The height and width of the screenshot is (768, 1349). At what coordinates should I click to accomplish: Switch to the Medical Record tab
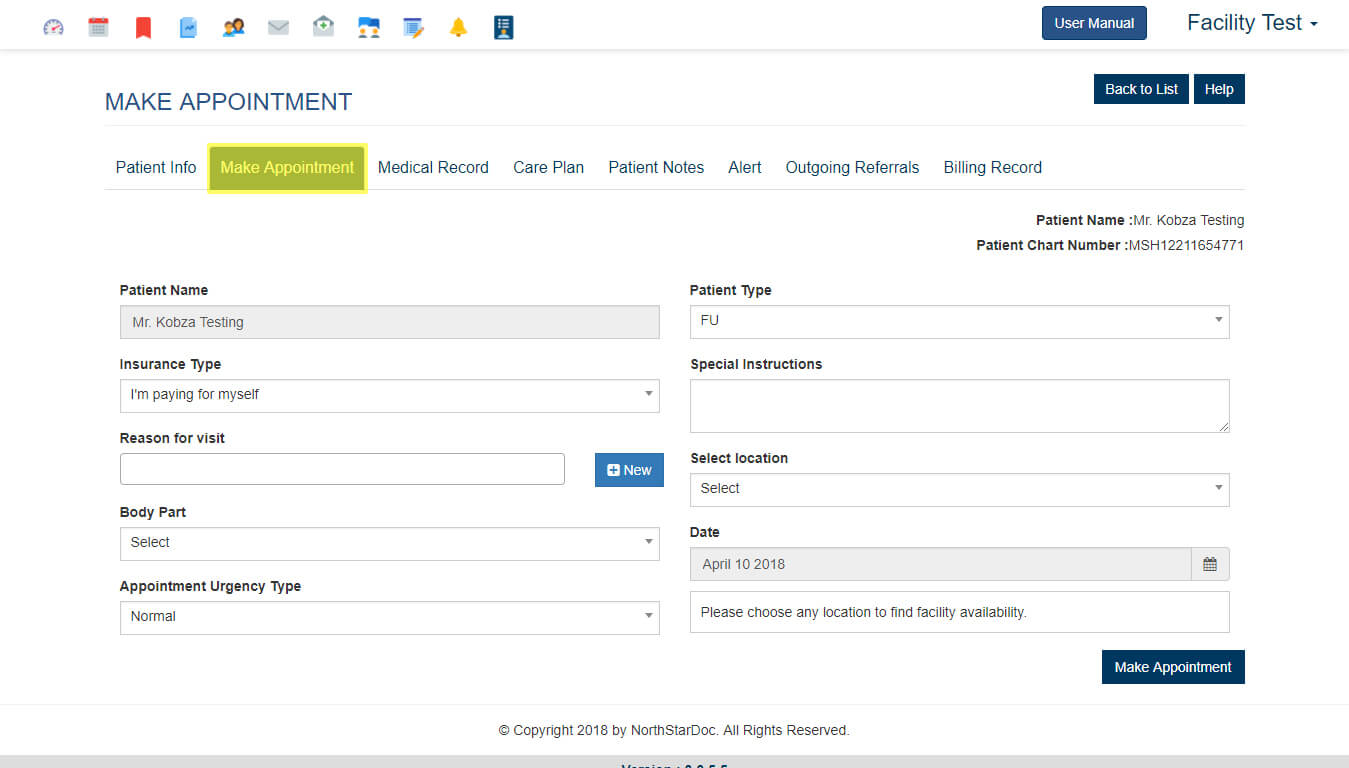(433, 168)
